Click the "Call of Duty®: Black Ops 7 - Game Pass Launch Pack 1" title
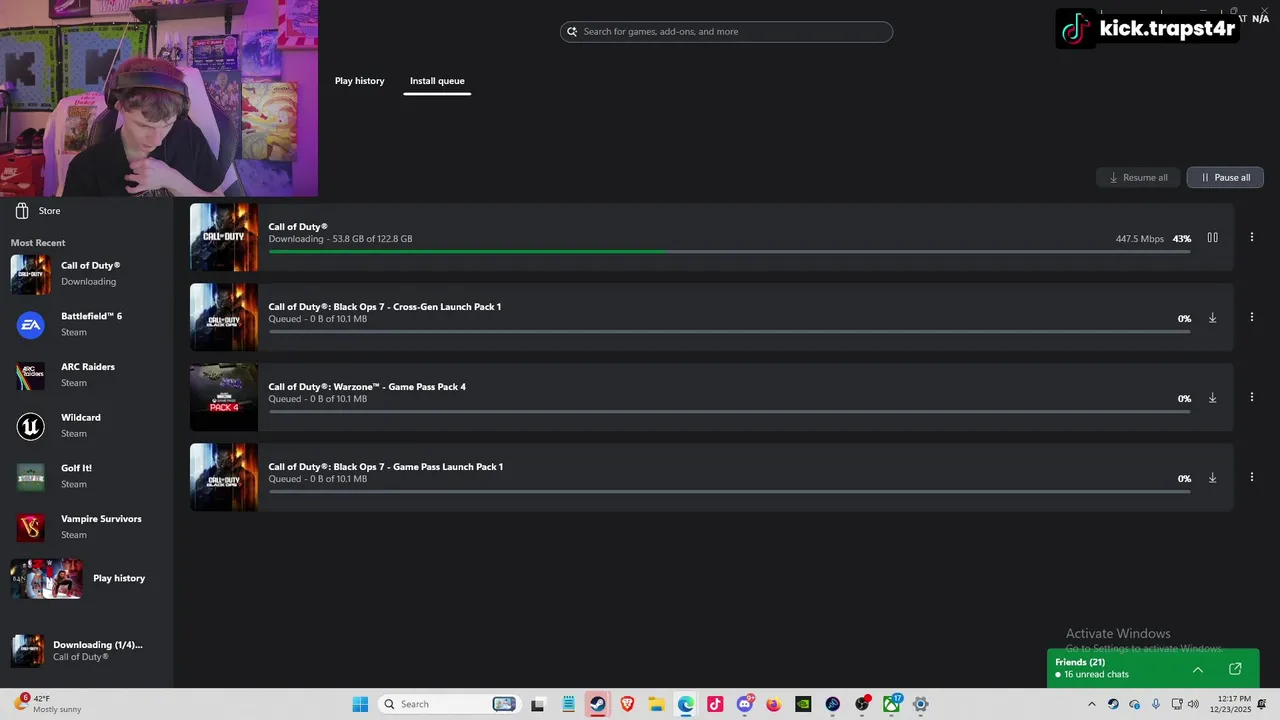Image resolution: width=1280 pixels, height=720 pixels. tap(385, 467)
